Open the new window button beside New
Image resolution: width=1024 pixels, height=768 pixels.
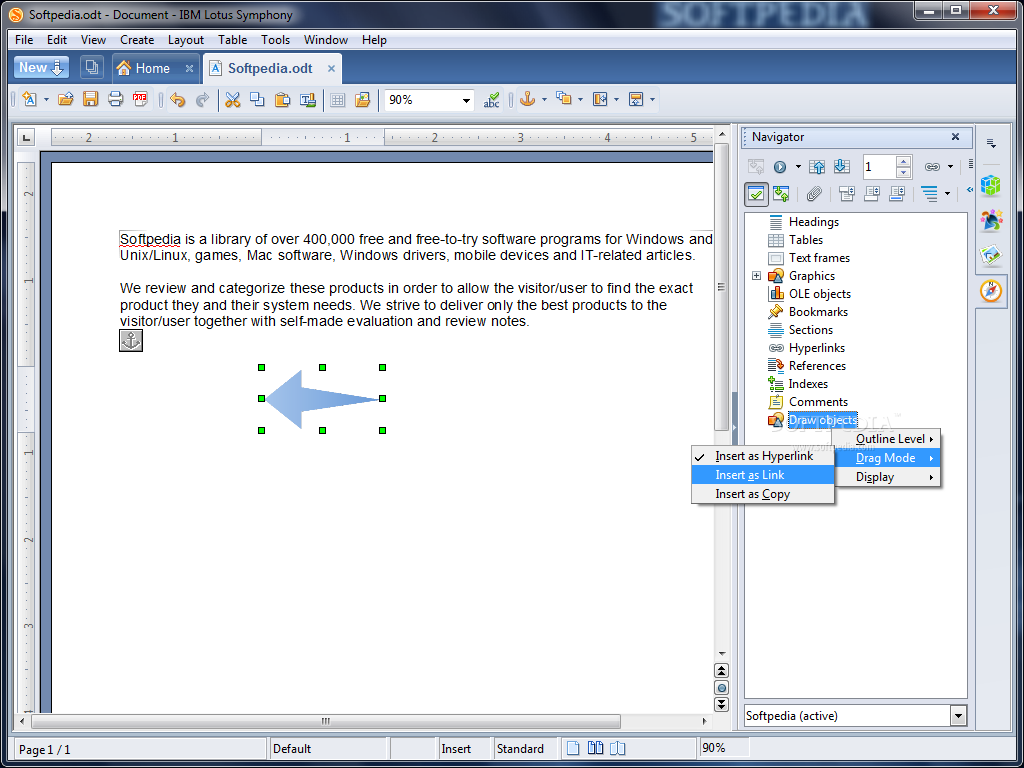tap(92, 67)
